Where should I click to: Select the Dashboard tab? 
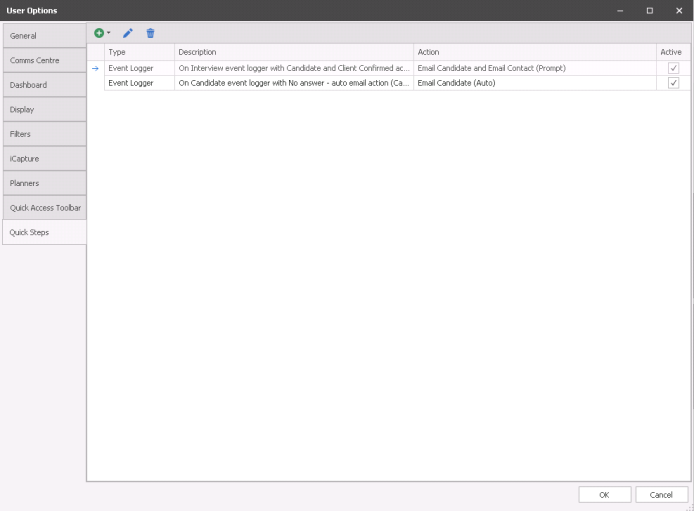coord(43,85)
